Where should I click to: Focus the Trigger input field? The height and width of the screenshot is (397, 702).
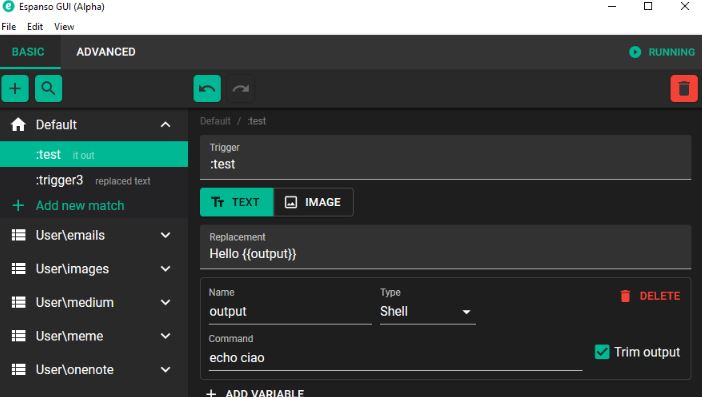[x=445, y=158]
